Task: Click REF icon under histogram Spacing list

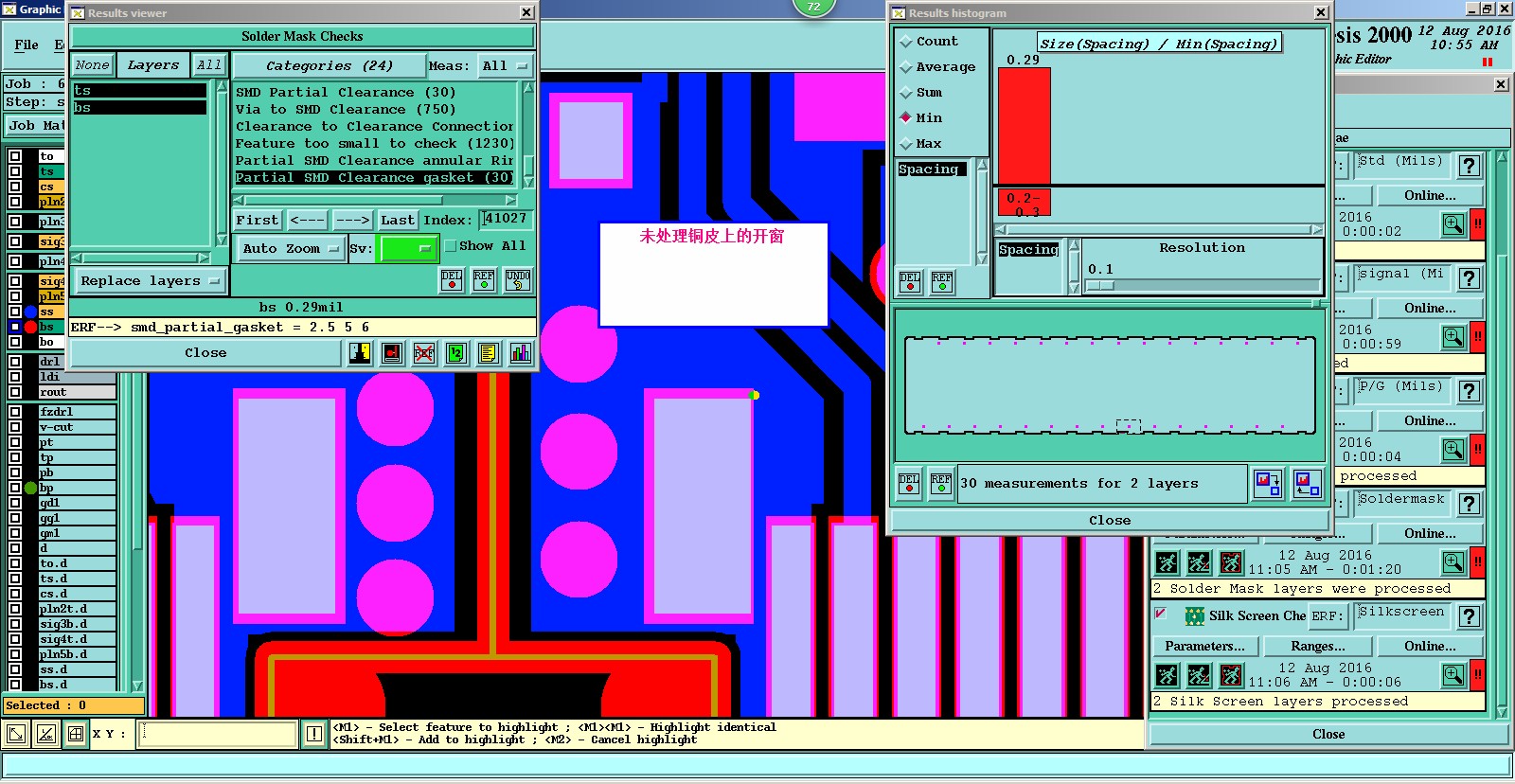Action: click(942, 281)
